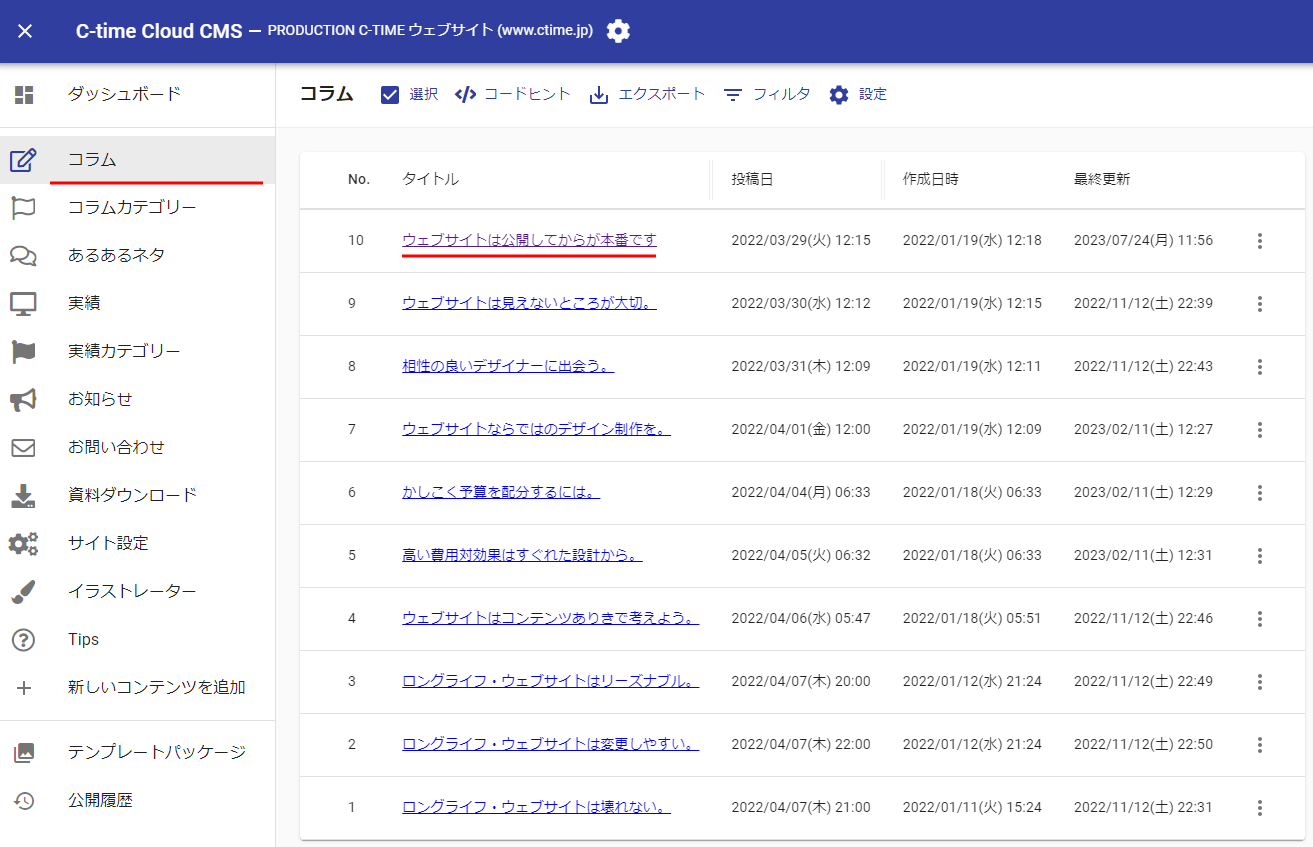Image resolution: width=1313 pixels, height=847 pixels.
Task: Click the plus icon for 新しいコンテンツを追加
Action: point(24,688)
